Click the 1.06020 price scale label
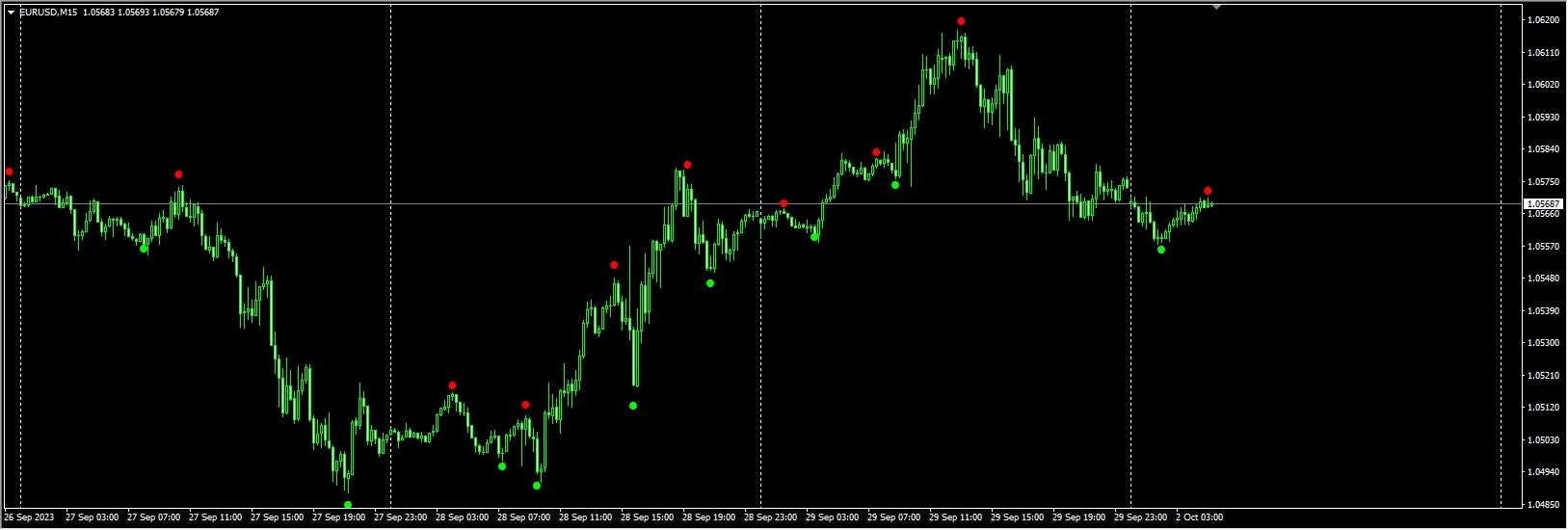Screen dimensions: 1568x530 (x=1544, y=85)
